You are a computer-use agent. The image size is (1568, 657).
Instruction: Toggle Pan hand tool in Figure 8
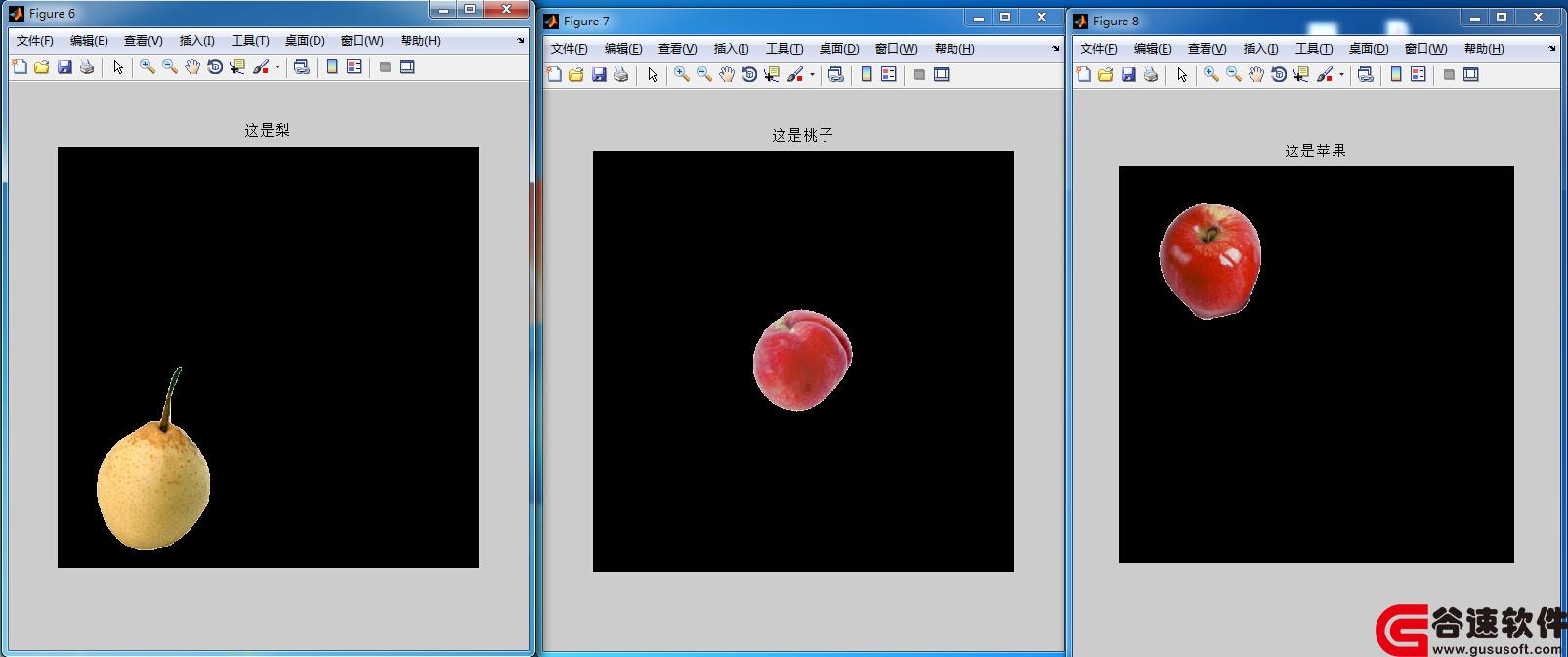click(1256, 74)
